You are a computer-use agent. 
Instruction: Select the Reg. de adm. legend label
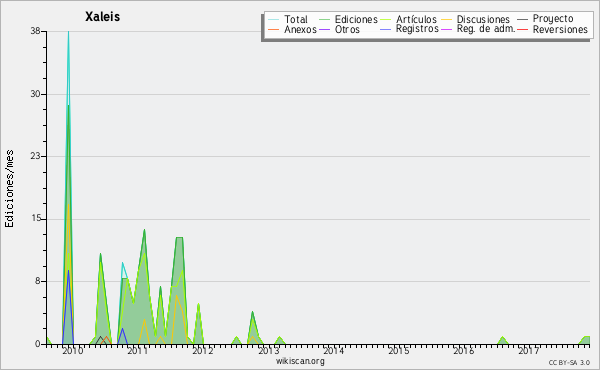pos(486,29)
